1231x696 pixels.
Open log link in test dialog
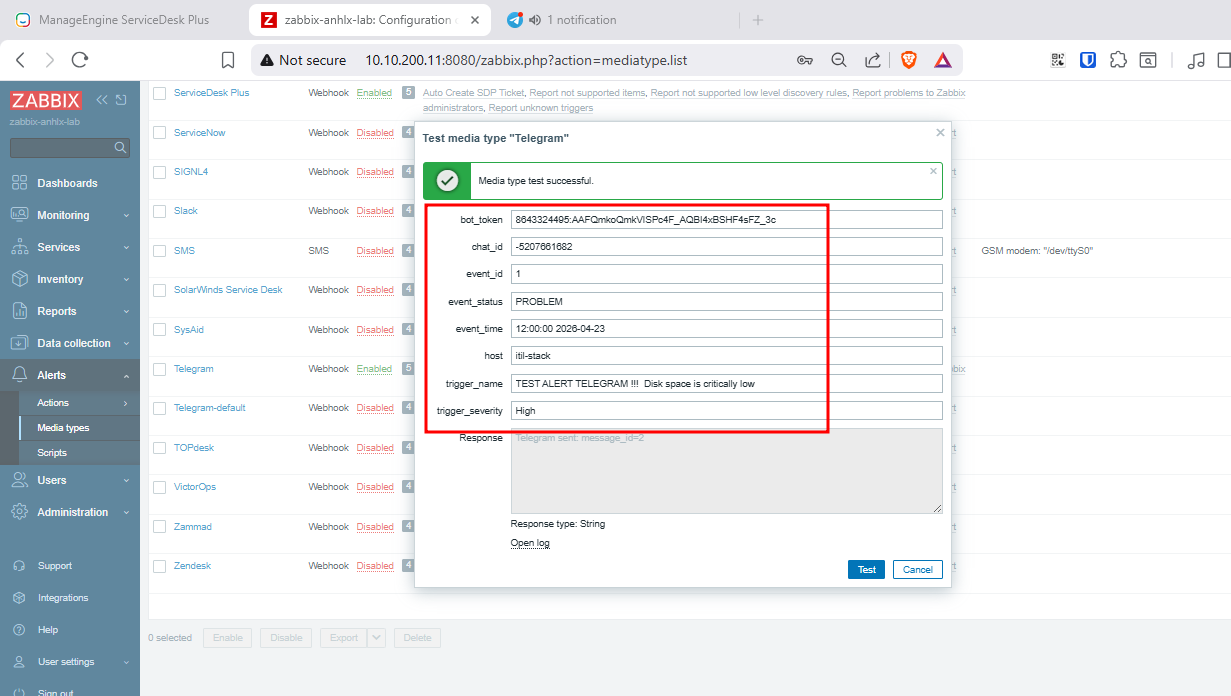(x=530, y=543)
